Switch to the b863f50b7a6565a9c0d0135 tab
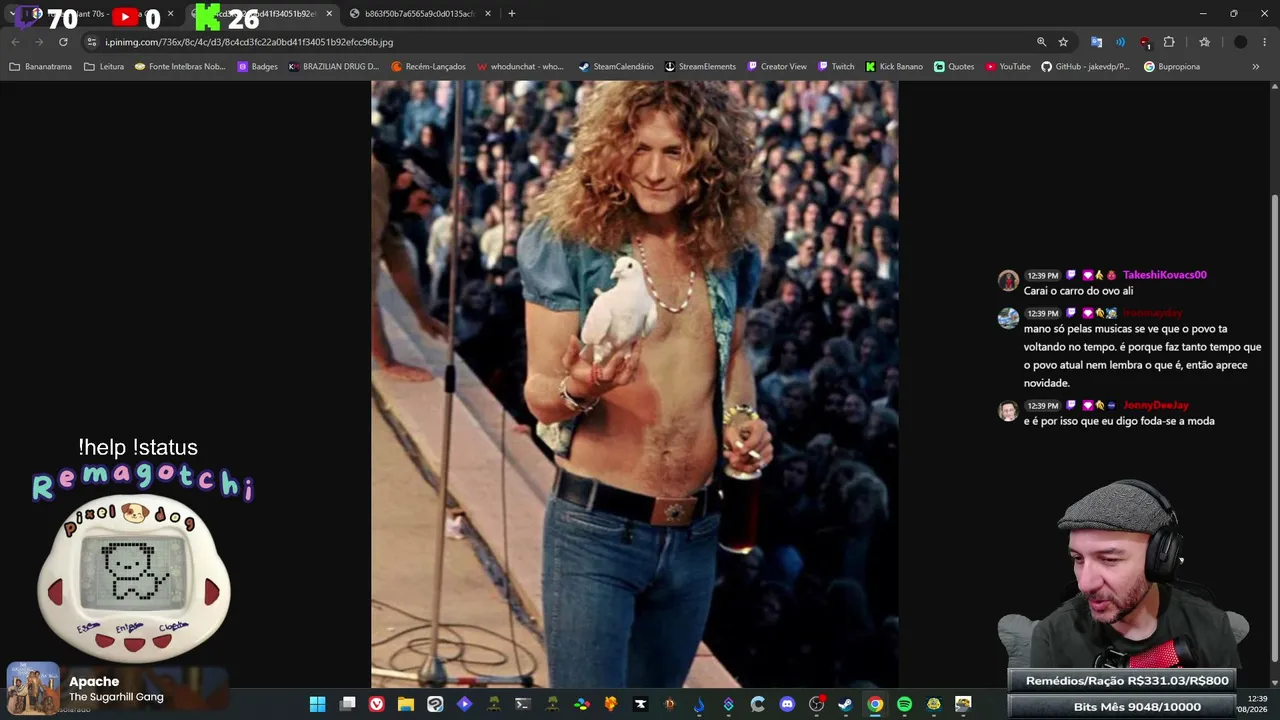 point(419,14)
